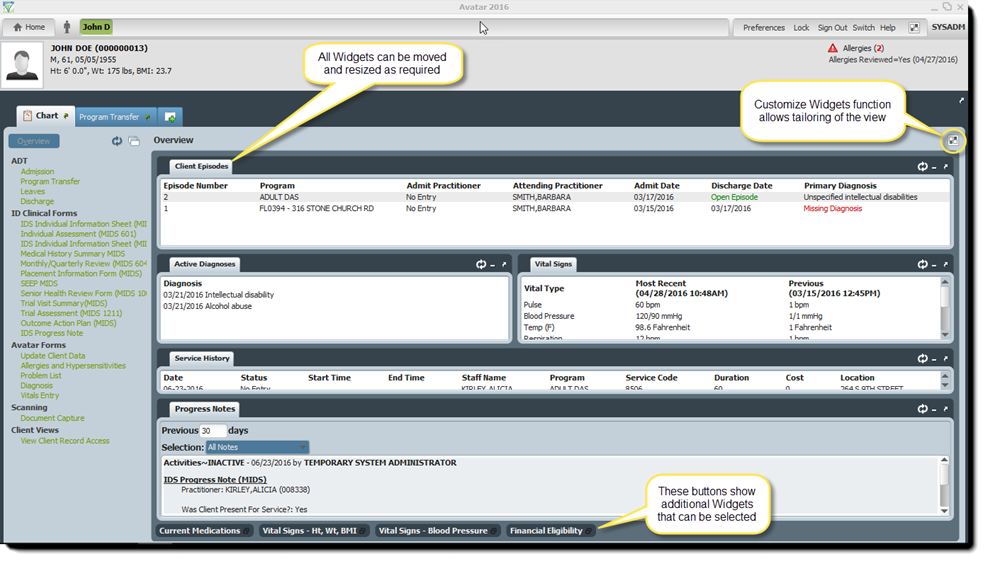
Task: Open the Vitals Entry form
Action: (40, 395)
